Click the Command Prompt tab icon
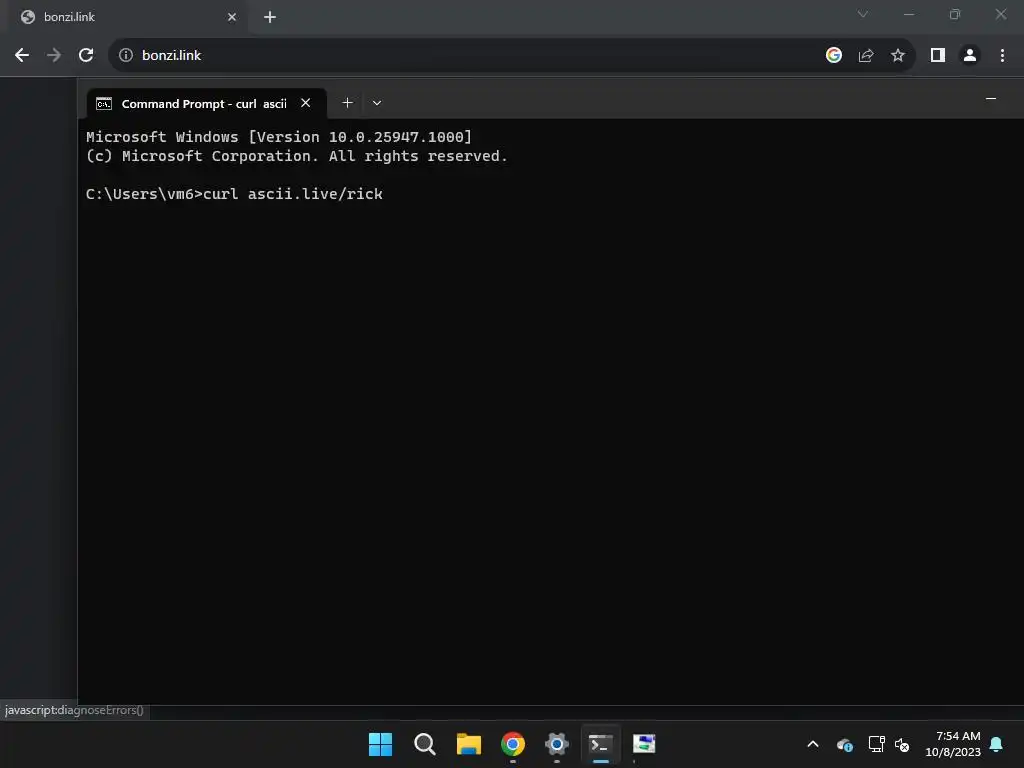This screenshot has height=768, width=1024. pos(104,104)
